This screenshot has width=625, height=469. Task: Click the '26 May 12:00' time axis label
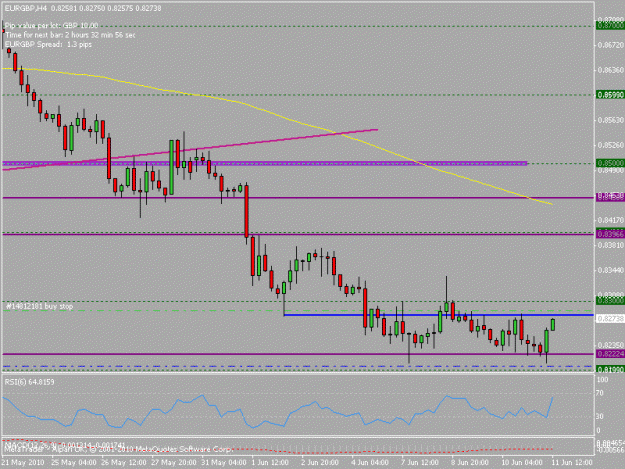coord(124,462)
